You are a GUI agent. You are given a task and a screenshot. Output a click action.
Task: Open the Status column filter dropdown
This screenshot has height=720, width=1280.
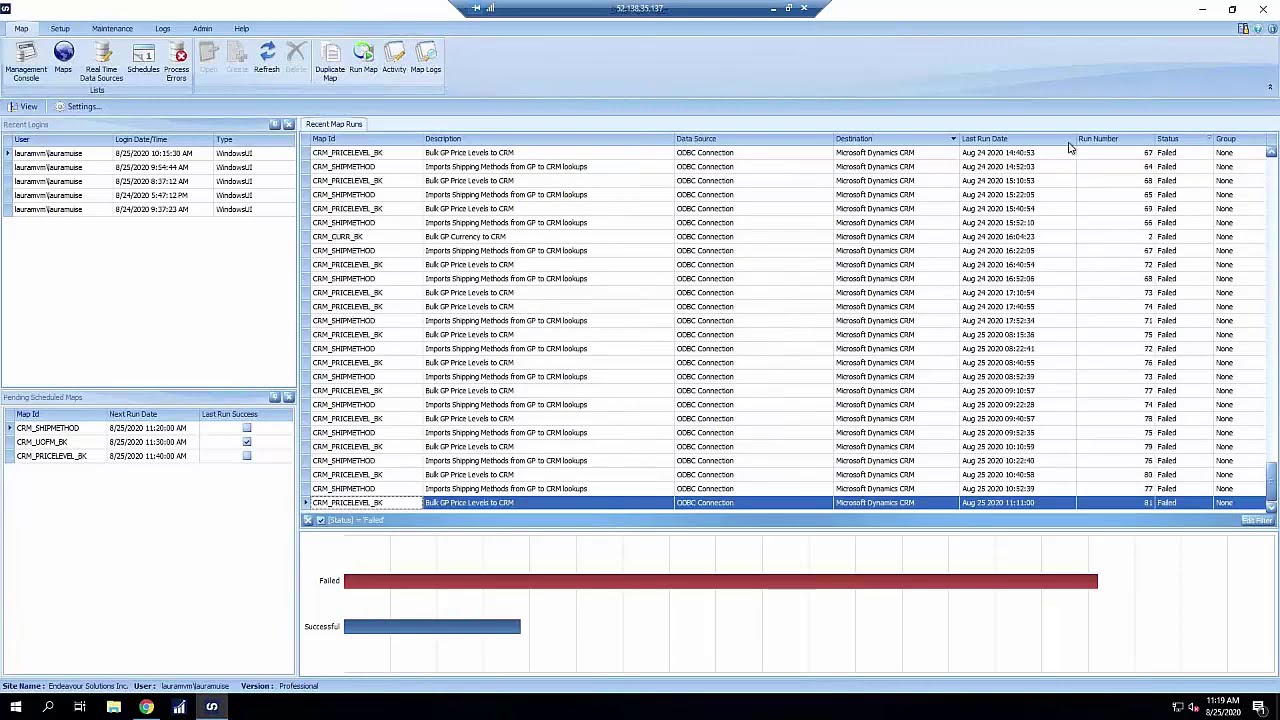pos(1208,139)
